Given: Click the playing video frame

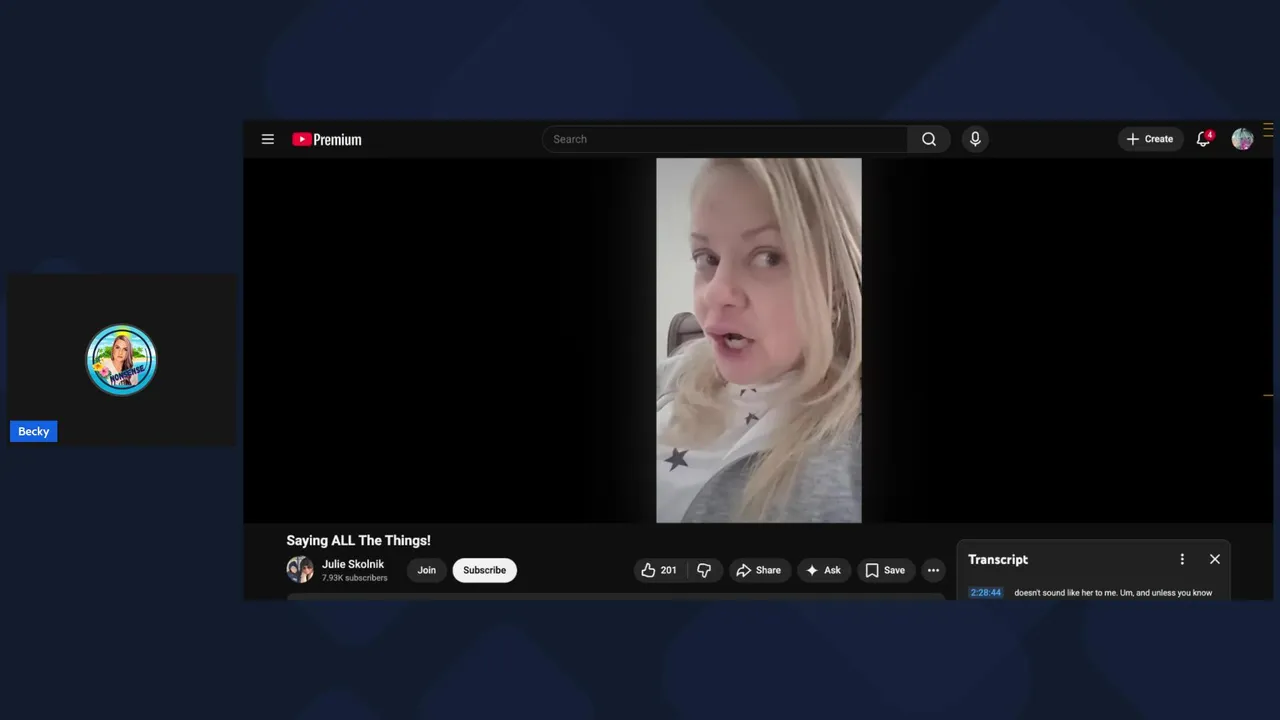Looking at the screenshot, I should [x=758, y=340].
